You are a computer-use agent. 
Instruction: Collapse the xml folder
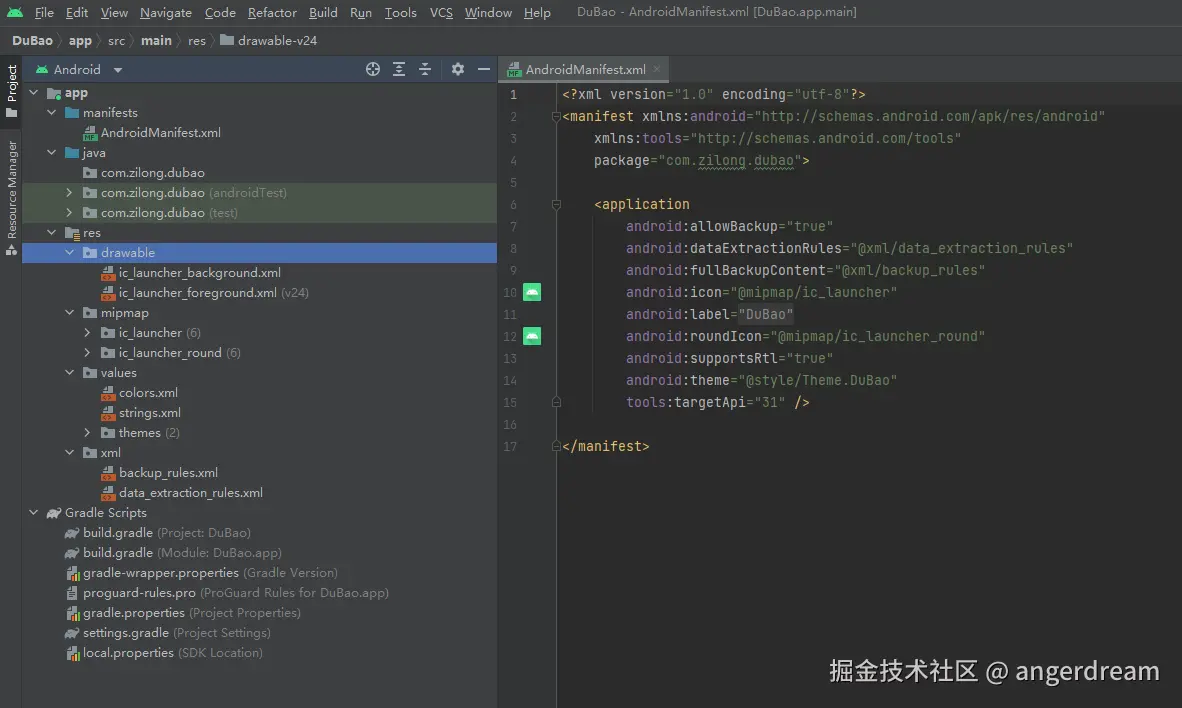point(69,452)
